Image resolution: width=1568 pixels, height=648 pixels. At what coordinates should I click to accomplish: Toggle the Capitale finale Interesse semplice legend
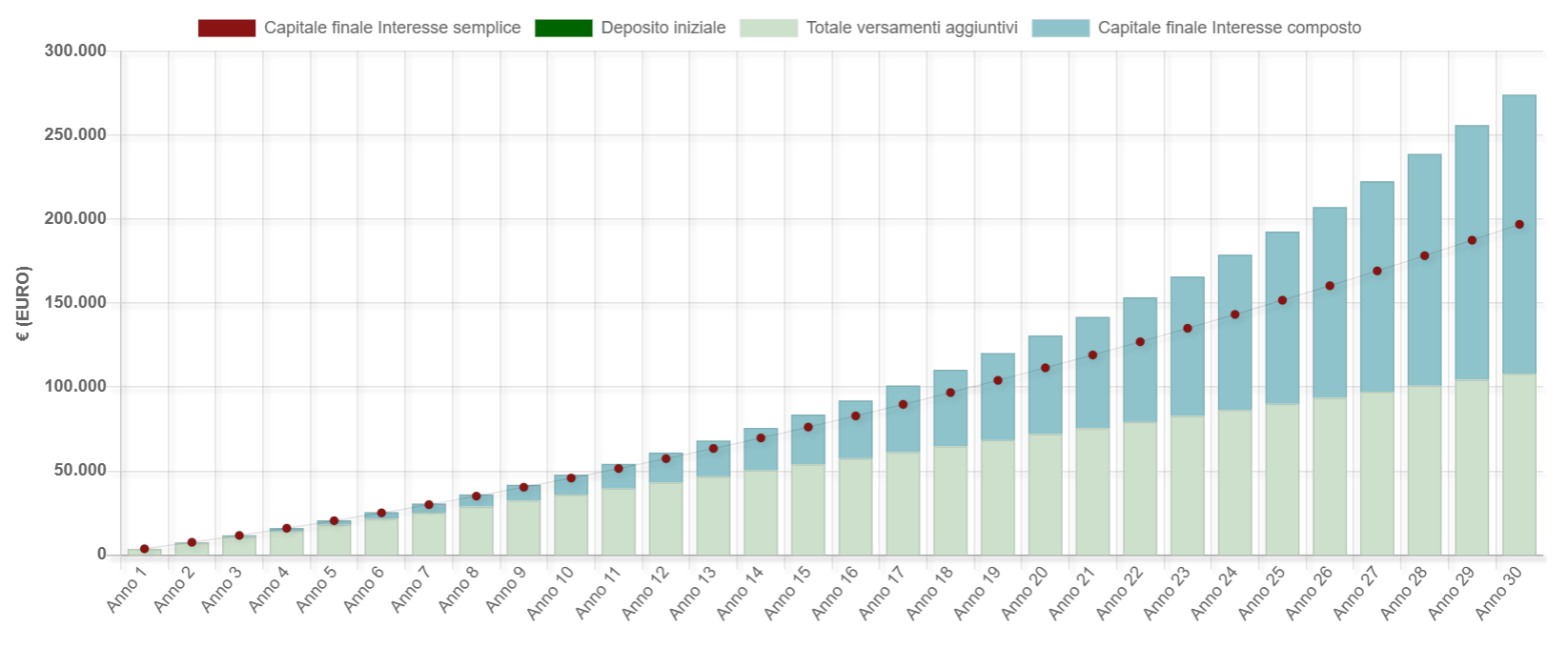point(359,28)
